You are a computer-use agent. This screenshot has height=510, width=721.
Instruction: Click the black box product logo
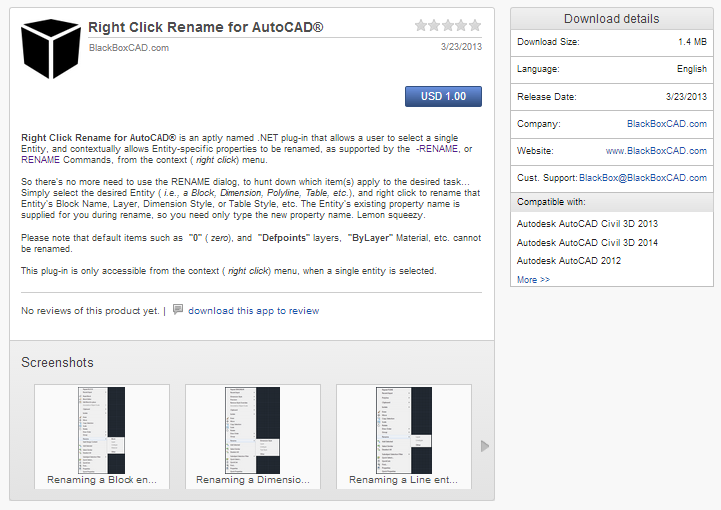point(51,49)
